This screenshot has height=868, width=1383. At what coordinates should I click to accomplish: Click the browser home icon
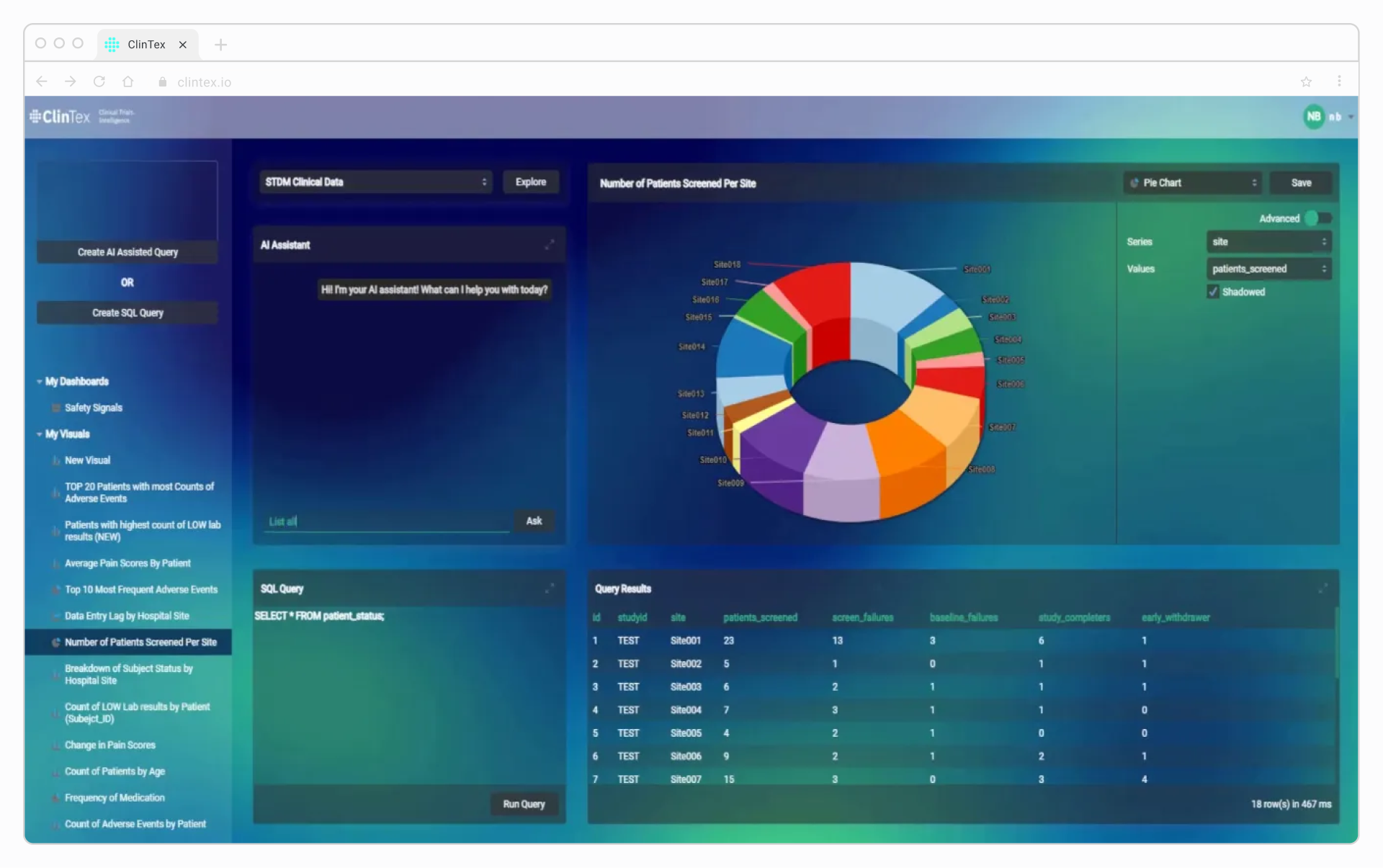pyautogui.click(x=128, y=82)
